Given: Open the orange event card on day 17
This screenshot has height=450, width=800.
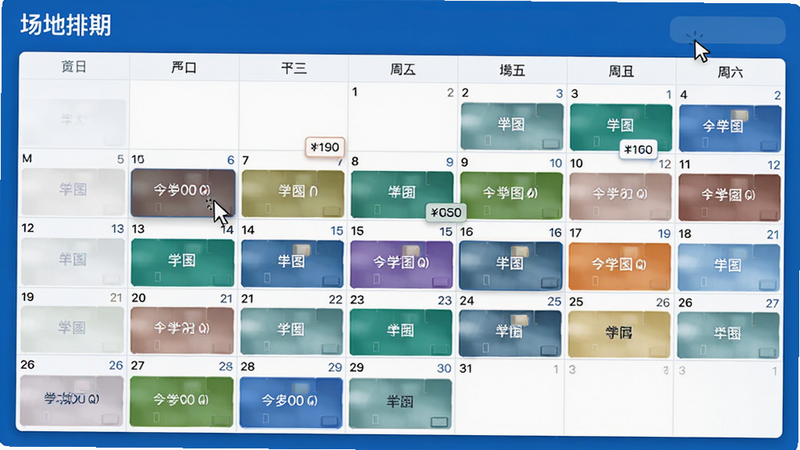Looking at the screenshot, I should (619, 266).
